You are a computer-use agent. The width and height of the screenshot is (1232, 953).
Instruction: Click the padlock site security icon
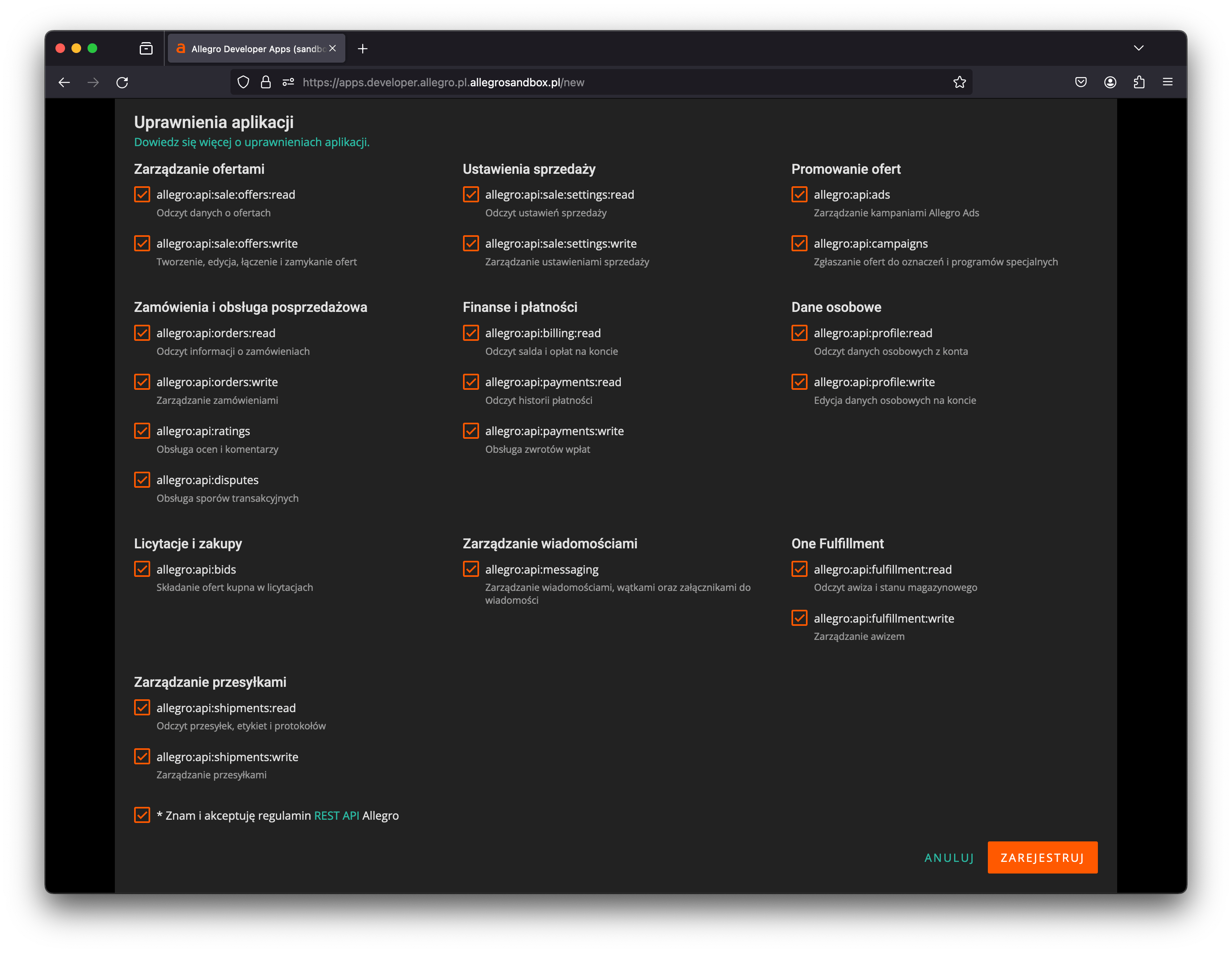pyautogui.click(x=266, y=82)
